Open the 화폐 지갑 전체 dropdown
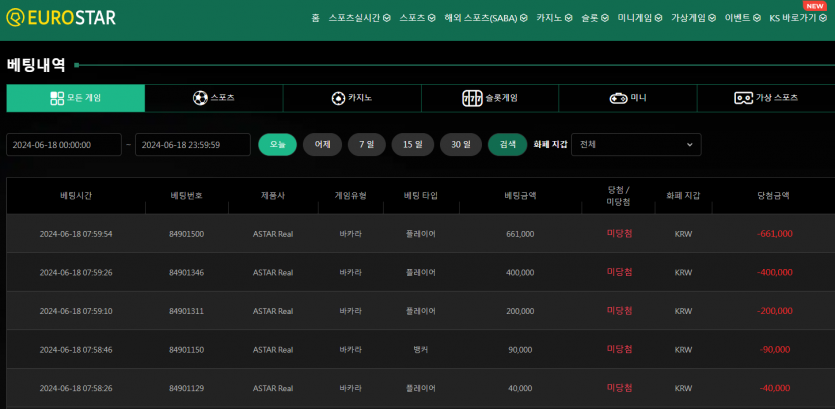Viewport: 835px width, 409px height. coord(636,144)
